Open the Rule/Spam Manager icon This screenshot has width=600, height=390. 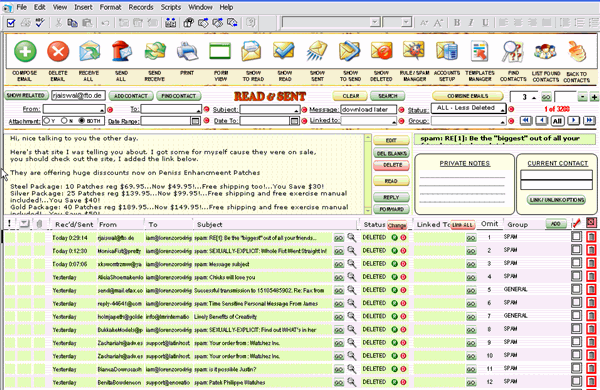[414, 51]
